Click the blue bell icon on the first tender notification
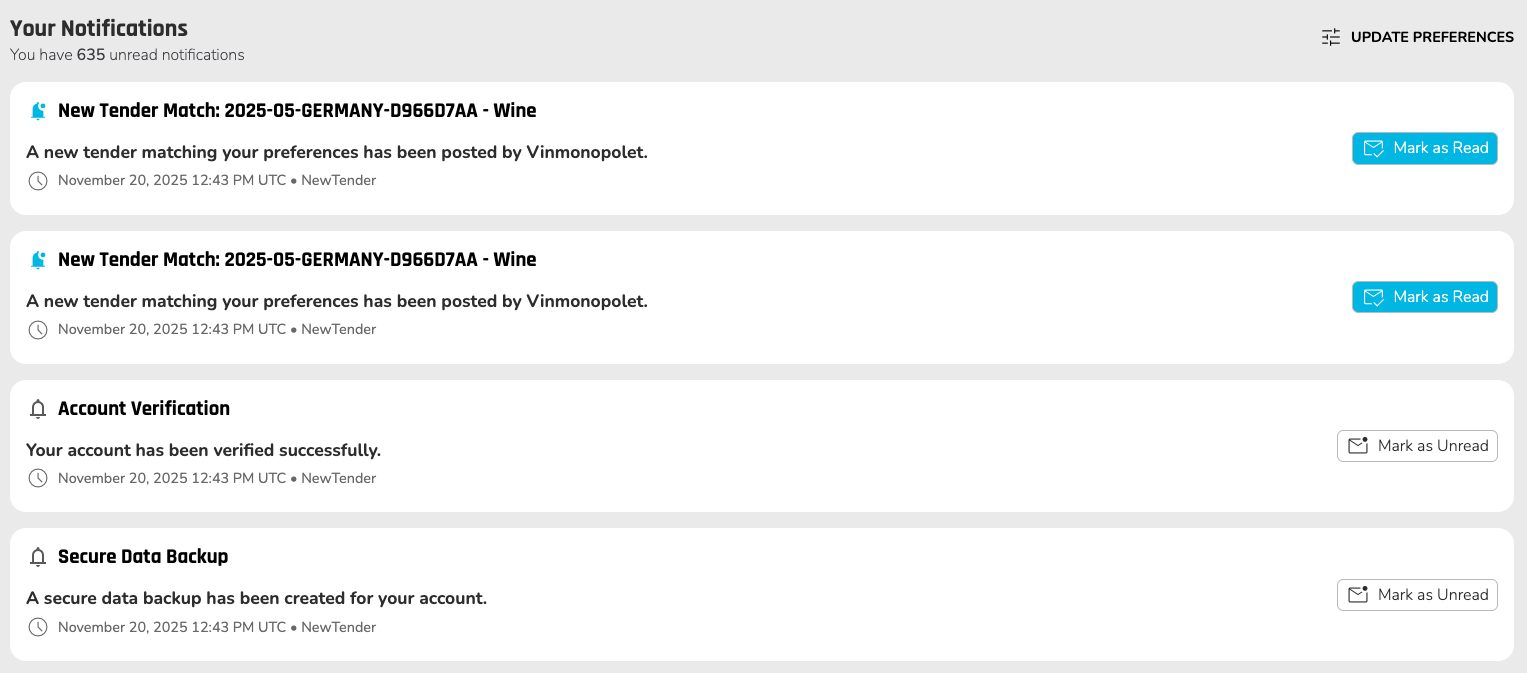Image resolution: width=1527 pixels, height=673 pixels. click(38, 111)
